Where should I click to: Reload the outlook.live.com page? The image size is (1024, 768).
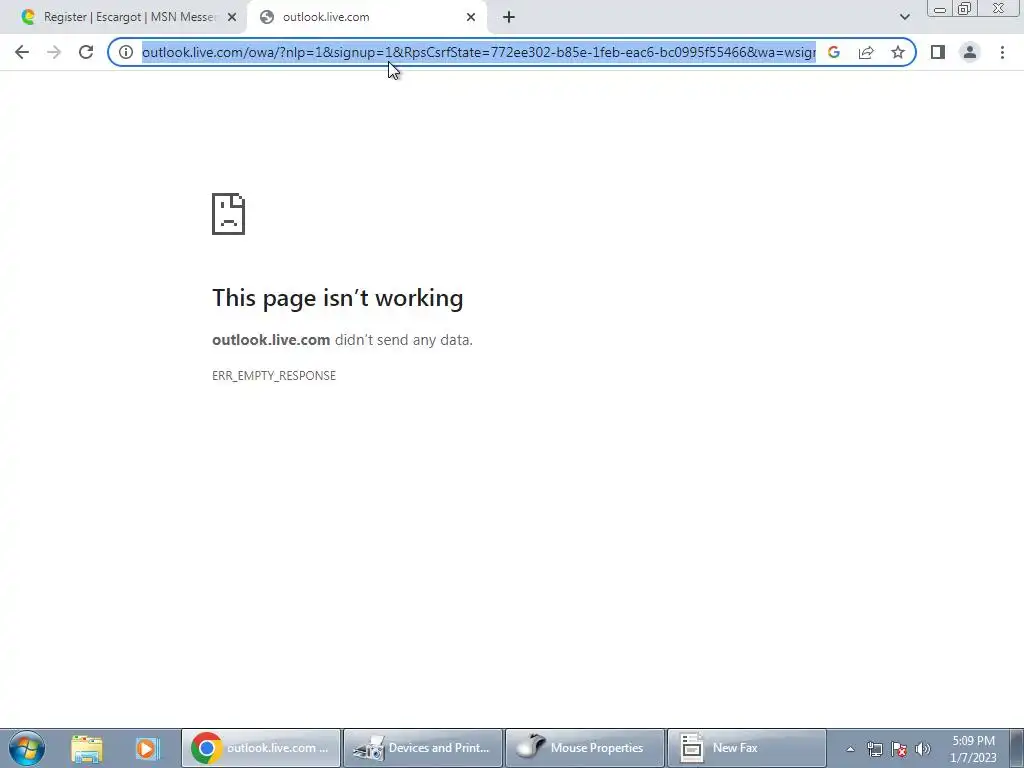86,52
